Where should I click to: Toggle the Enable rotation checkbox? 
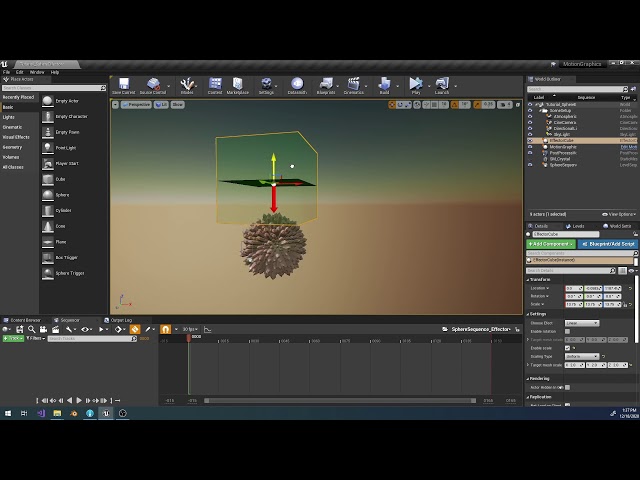[x=567, y=331]
